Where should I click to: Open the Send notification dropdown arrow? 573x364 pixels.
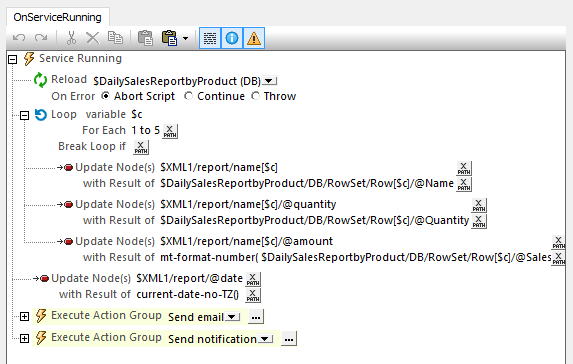coord(266,339)
